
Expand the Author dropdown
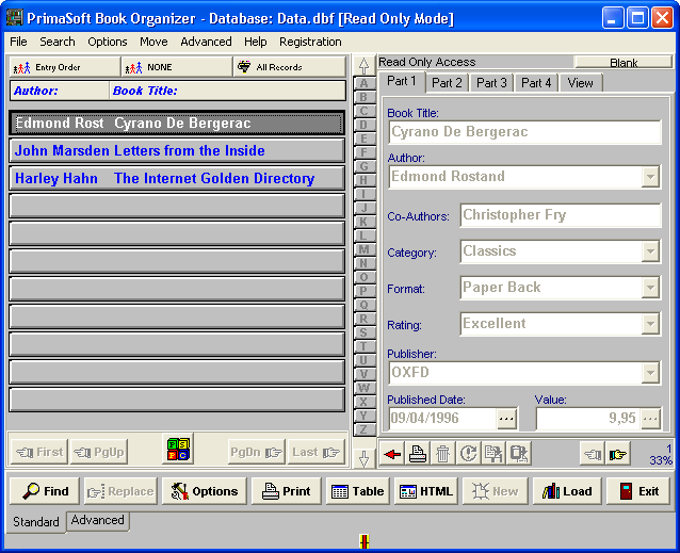coord(650,177)
